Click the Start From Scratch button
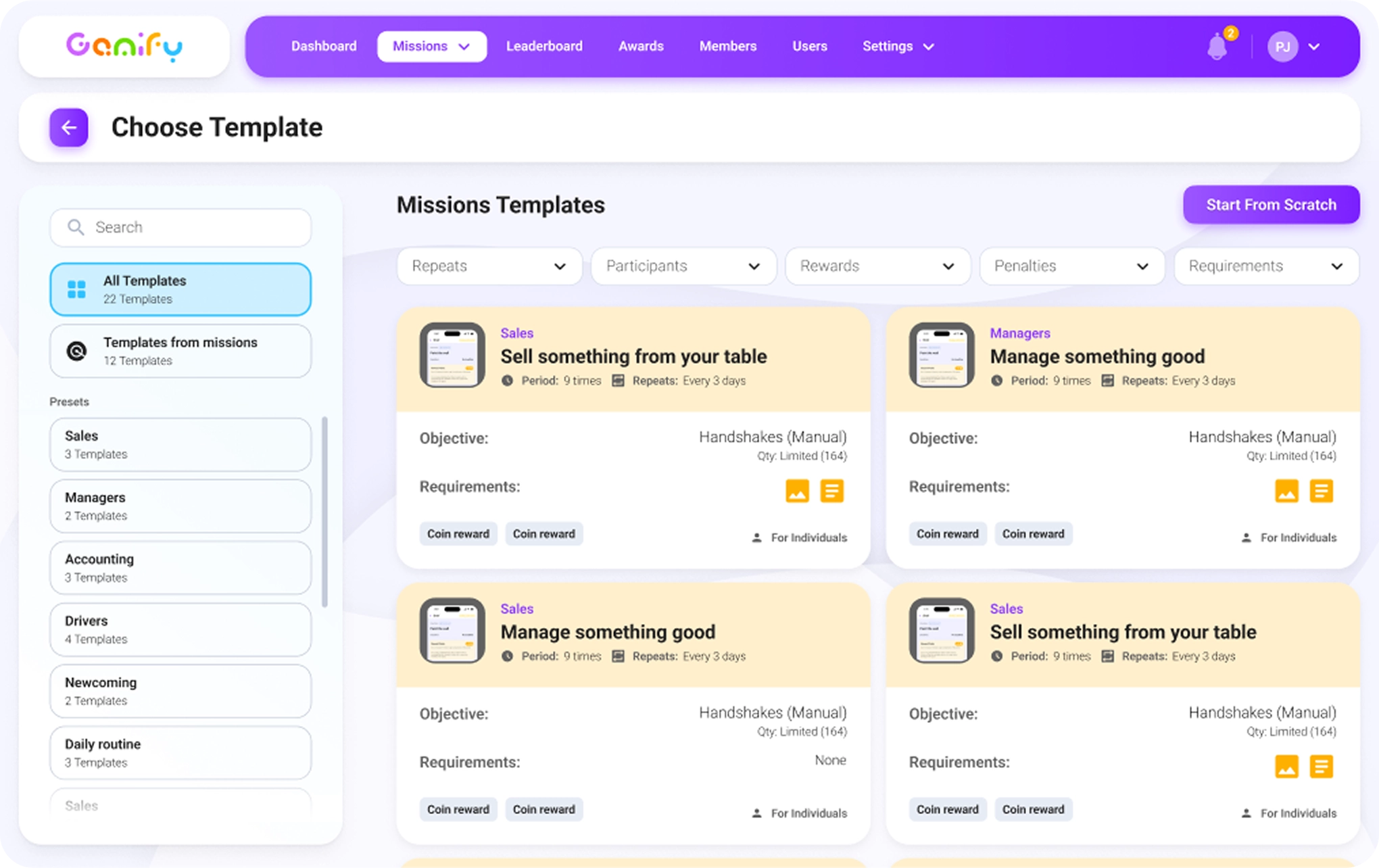 [1271, 205]
